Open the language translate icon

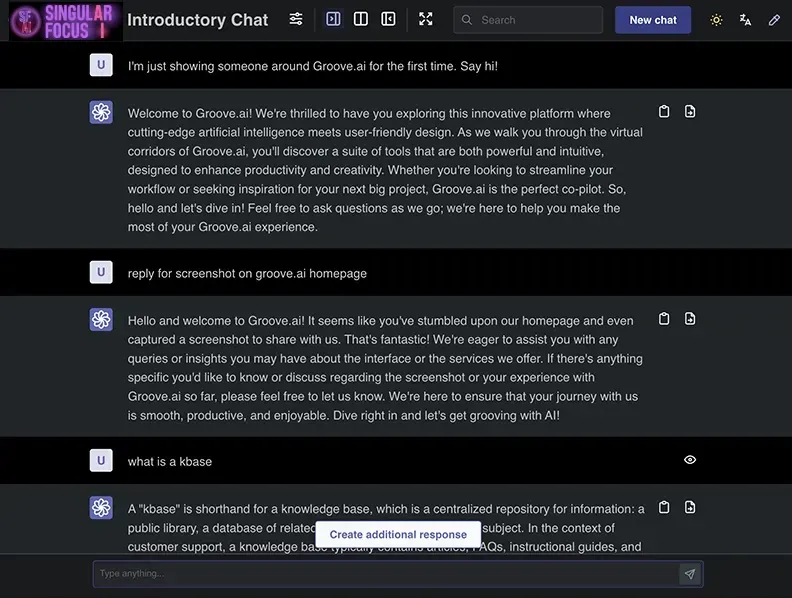pos(745,20)
